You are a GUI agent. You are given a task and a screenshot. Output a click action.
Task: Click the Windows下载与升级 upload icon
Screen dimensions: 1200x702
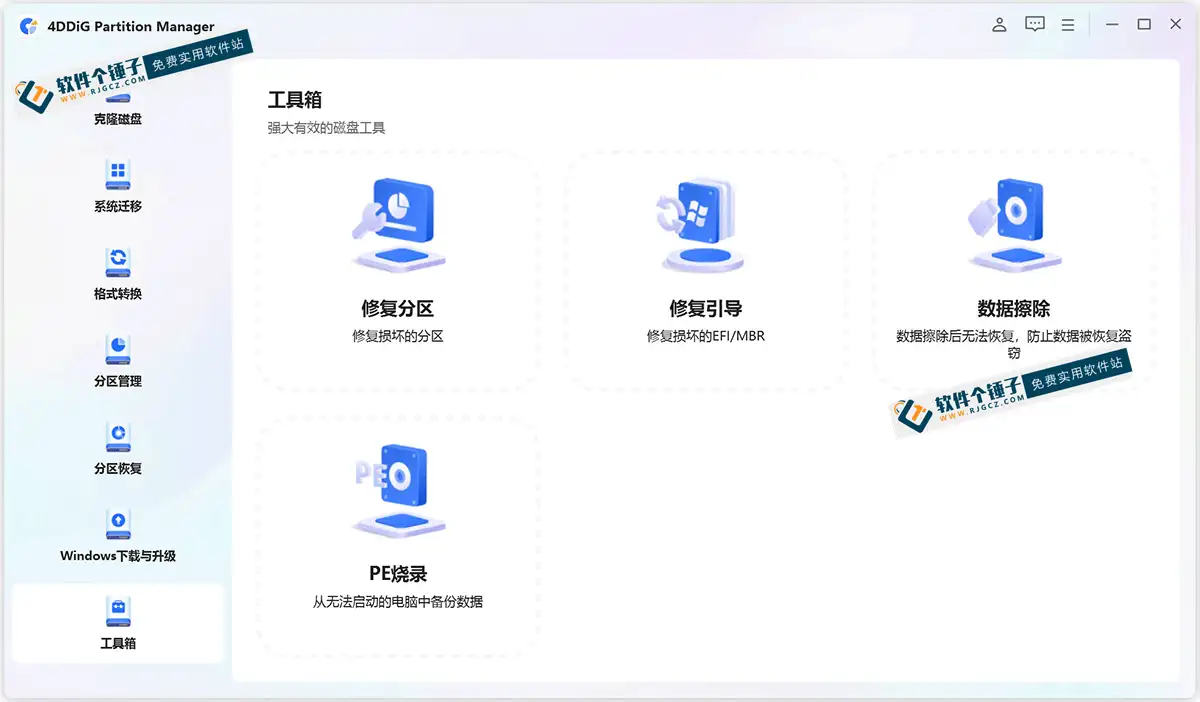click(118, 524)
